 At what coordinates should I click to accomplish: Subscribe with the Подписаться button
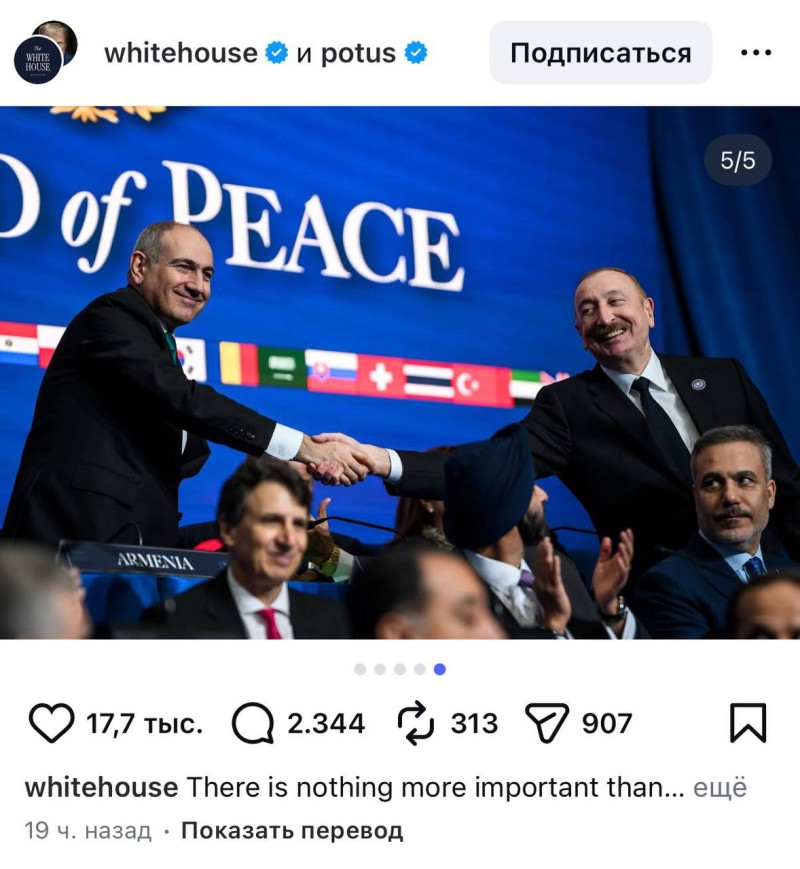click(600, 53)
